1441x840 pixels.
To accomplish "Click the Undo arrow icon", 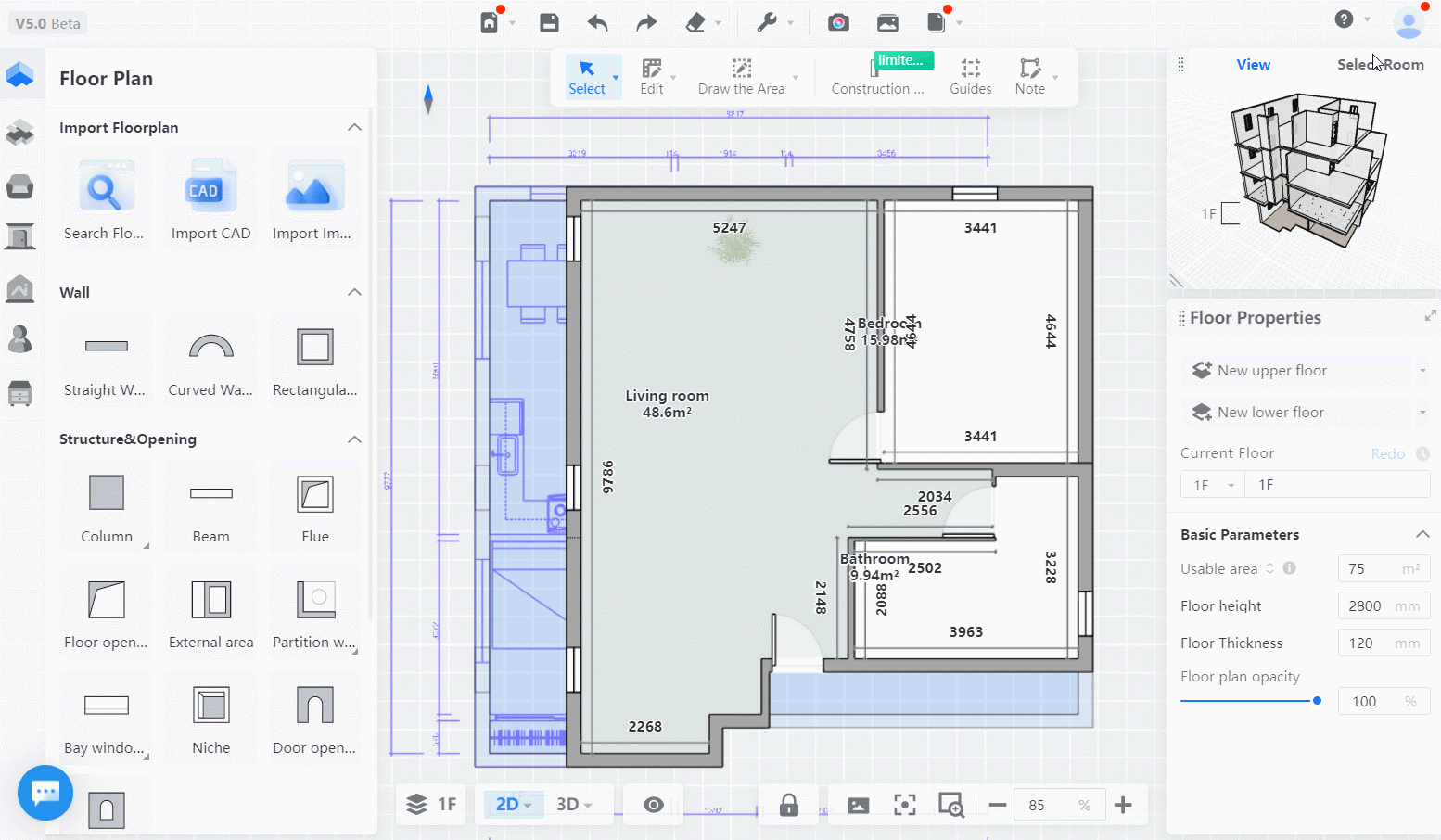I will coord(597,23).
